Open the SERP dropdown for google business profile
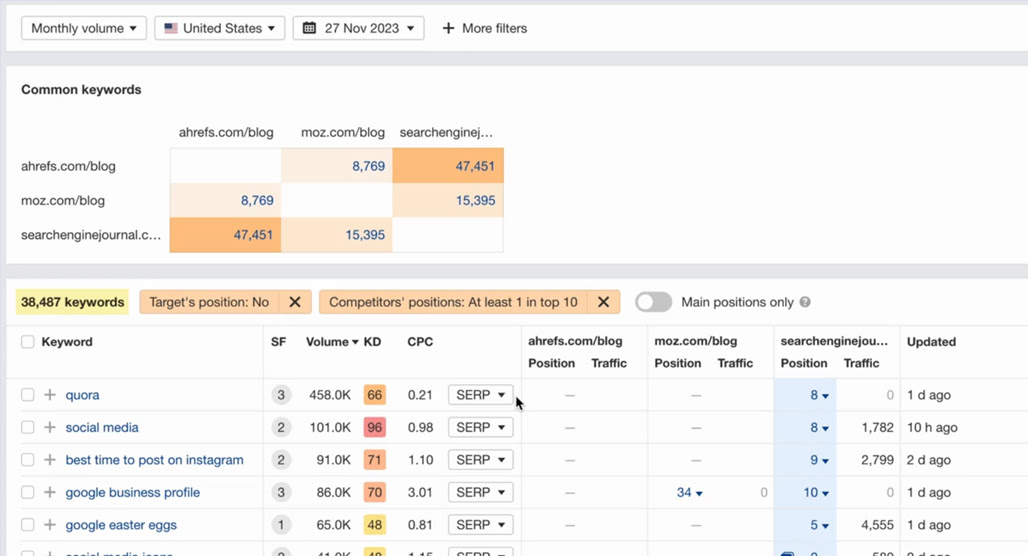 click(481, 492)
